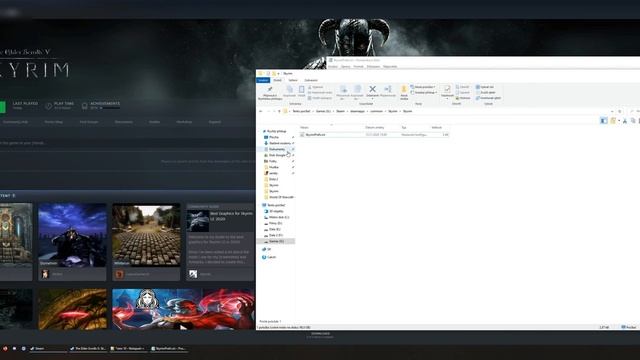
Task: Open the dropdown arrow under Odstranit
Action: (x=372, y=99)
